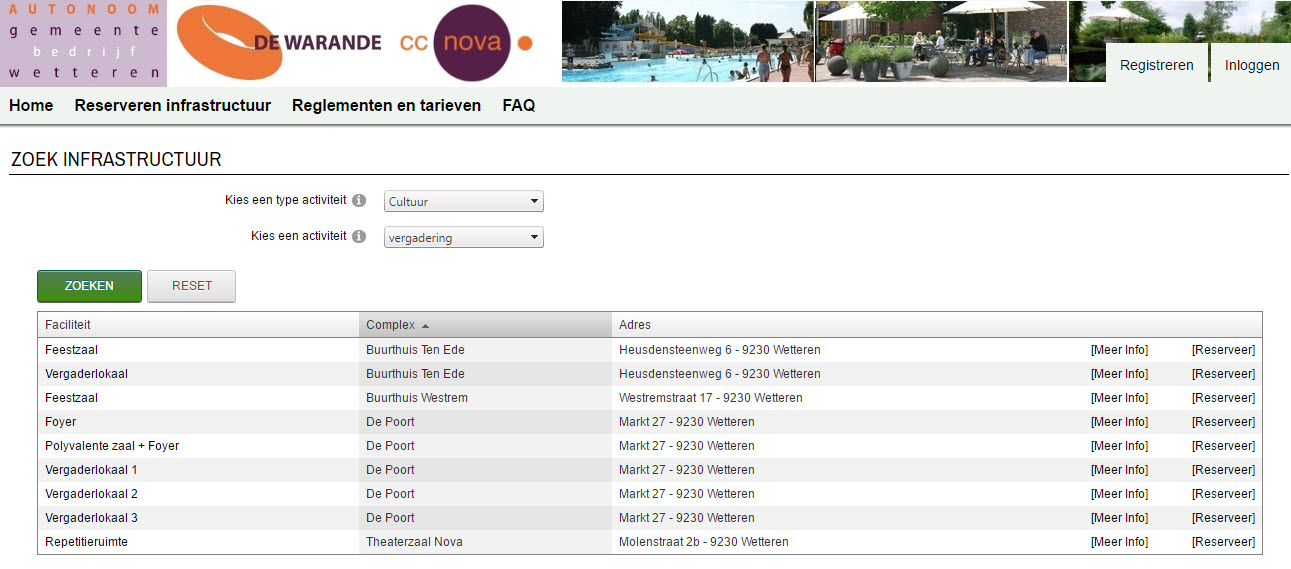Open Reserveren infrastructuur menu
Viewport: 1291px width, 569px height.
173,105
